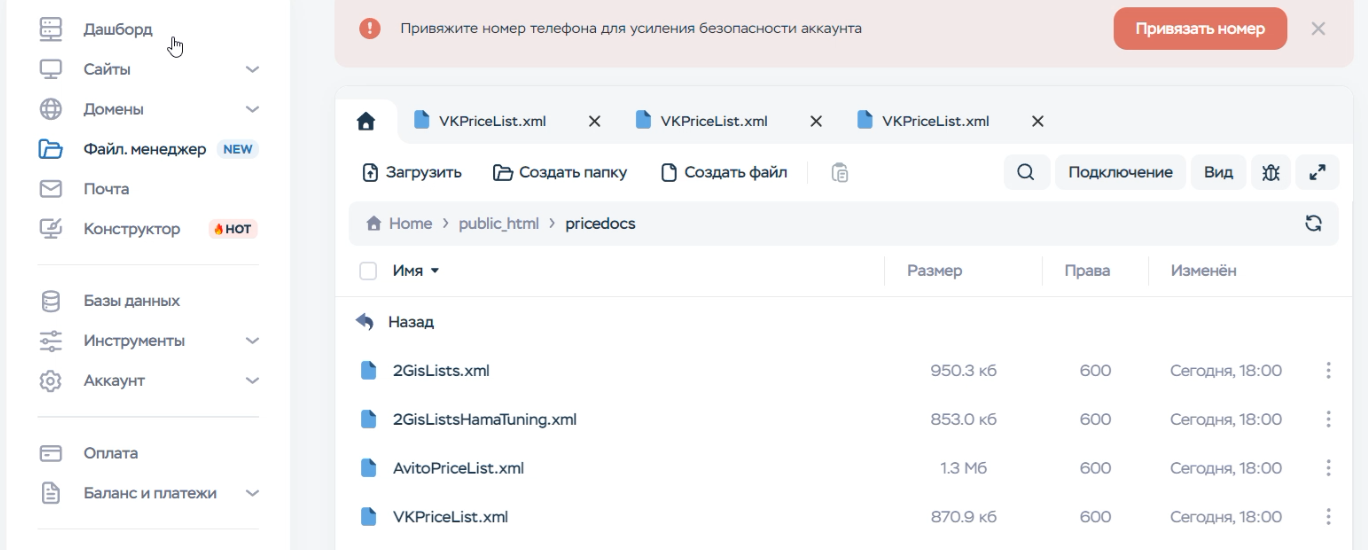
Task: Go to the file manager home tab
Action: coord(366,122)
